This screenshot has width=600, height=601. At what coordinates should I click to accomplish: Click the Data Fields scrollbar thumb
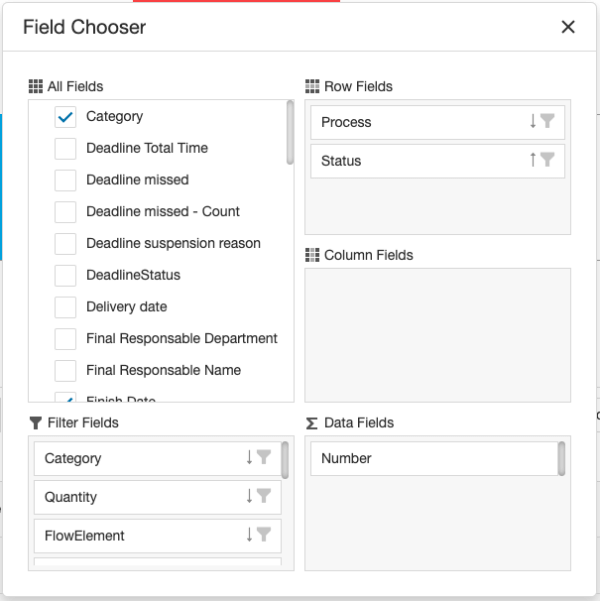[x=562, y=458]
